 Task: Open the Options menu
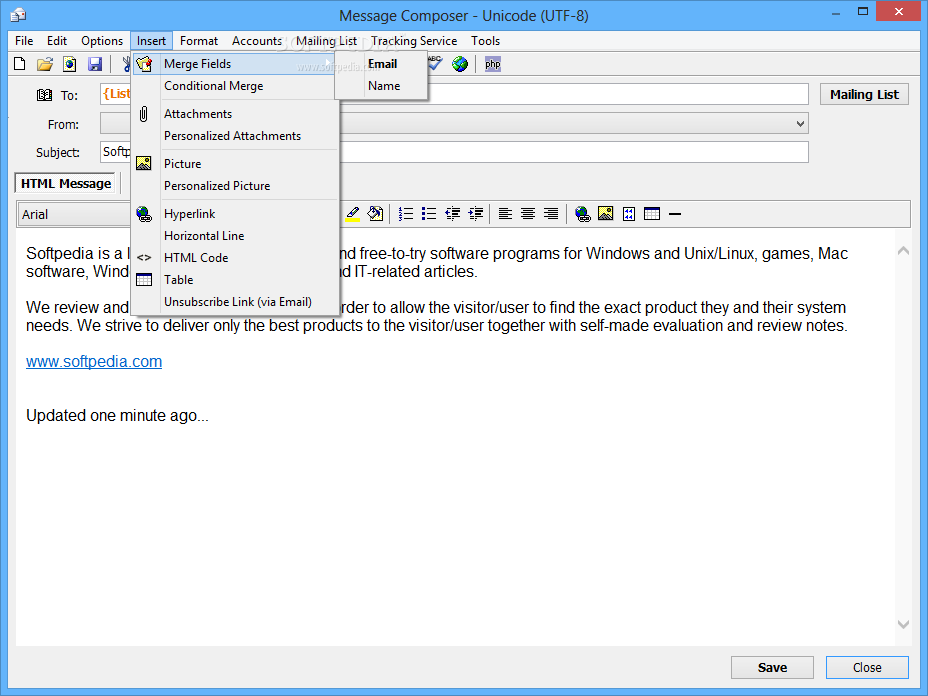point(102,41)
